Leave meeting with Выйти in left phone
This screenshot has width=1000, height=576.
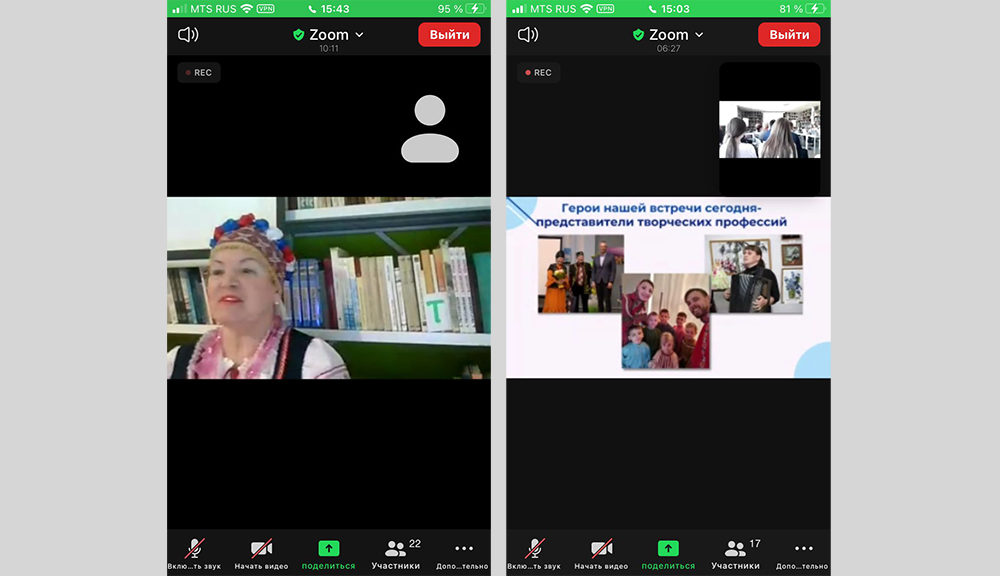(449, 35)
